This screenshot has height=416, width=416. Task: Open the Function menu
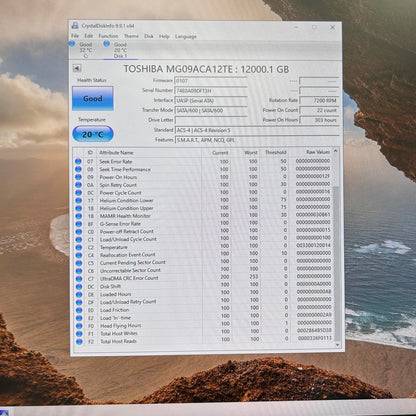coord(108,36)
